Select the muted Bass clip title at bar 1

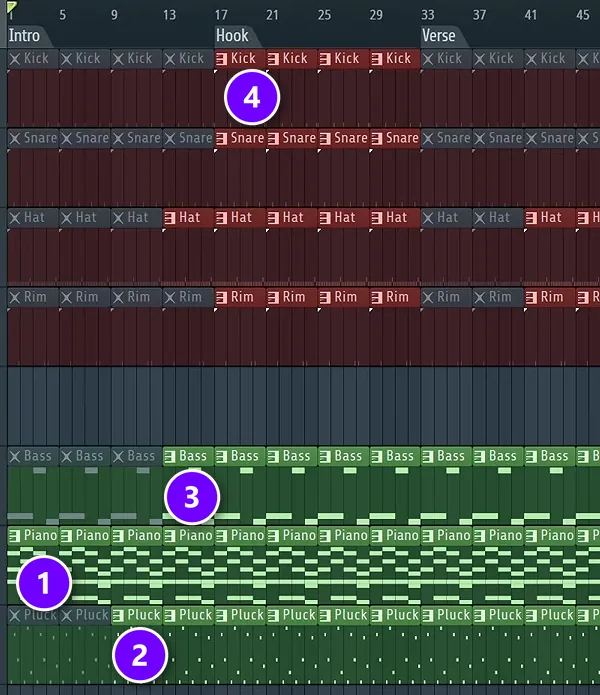38,456
